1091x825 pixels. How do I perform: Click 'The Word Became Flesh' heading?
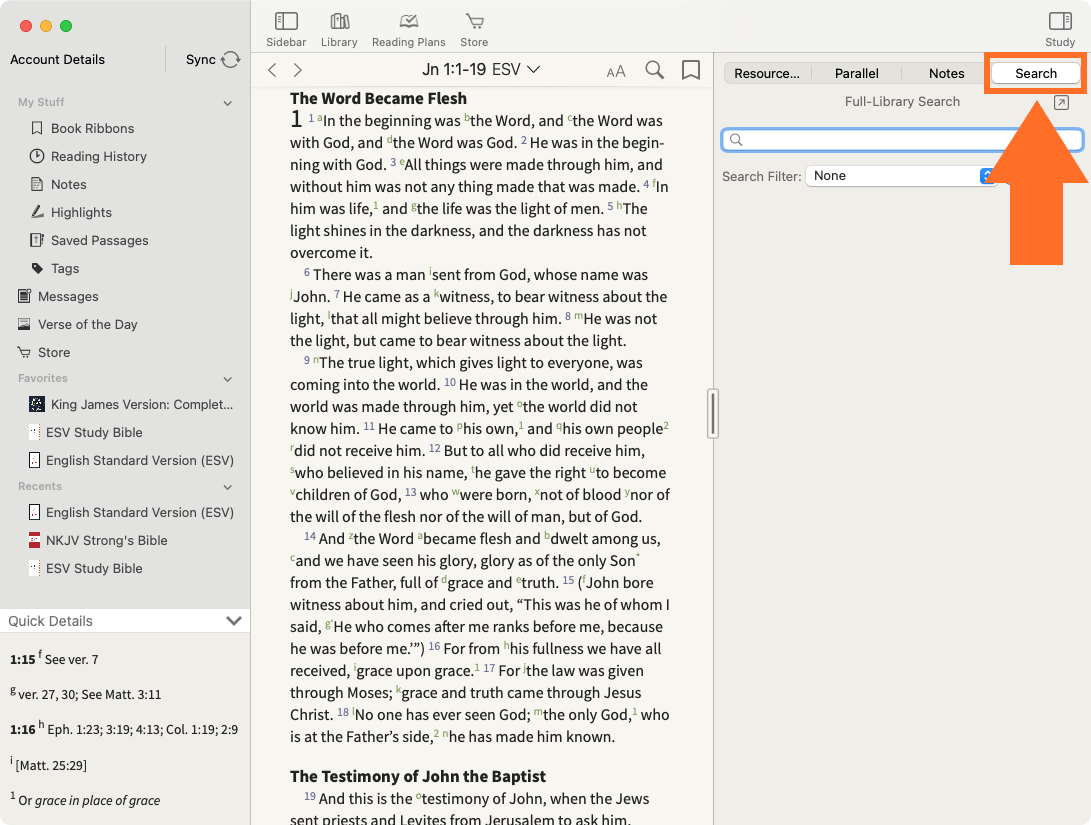(379, 99)
